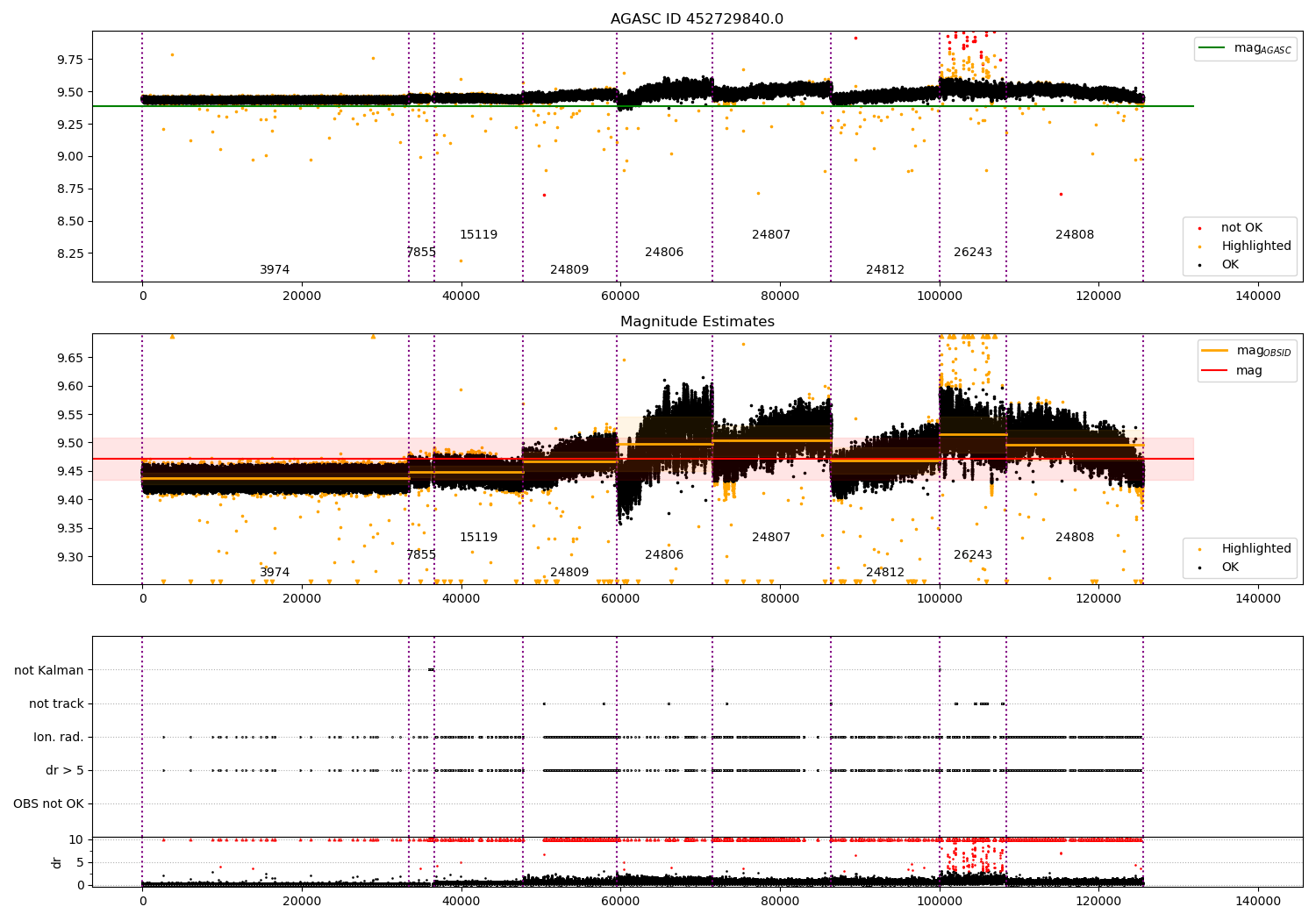Click the 8.25 y-axis tick label
This screenshot has height=921, width=1316.
(x=70, y=253)
